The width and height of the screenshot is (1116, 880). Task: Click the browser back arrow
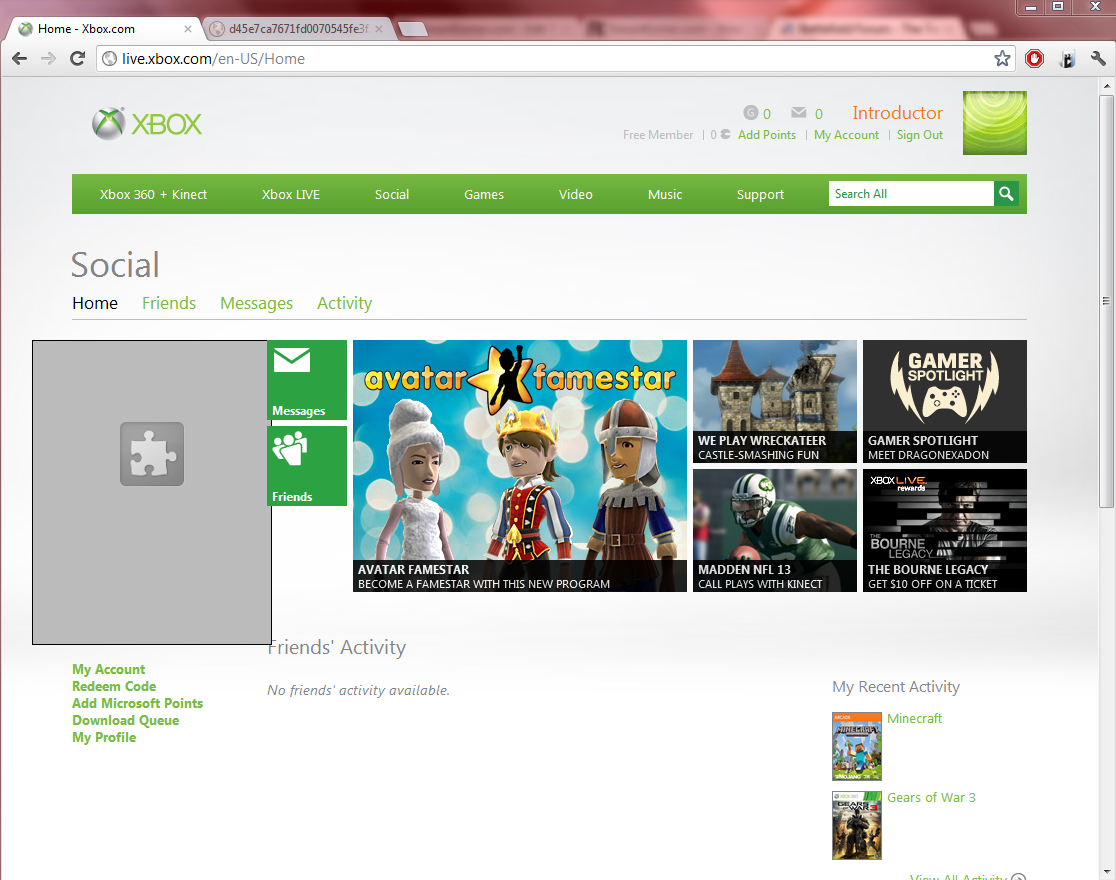click(19, 58)
